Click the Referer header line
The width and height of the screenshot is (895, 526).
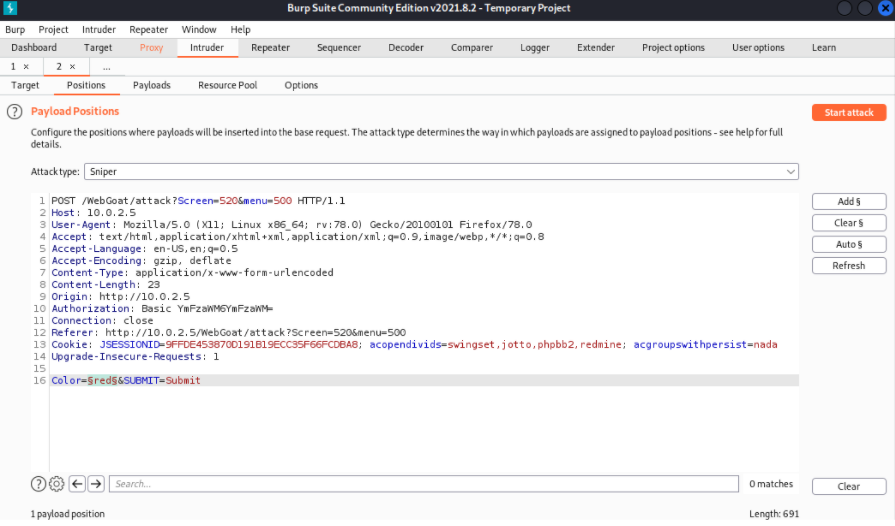click(x=228, y=333)
